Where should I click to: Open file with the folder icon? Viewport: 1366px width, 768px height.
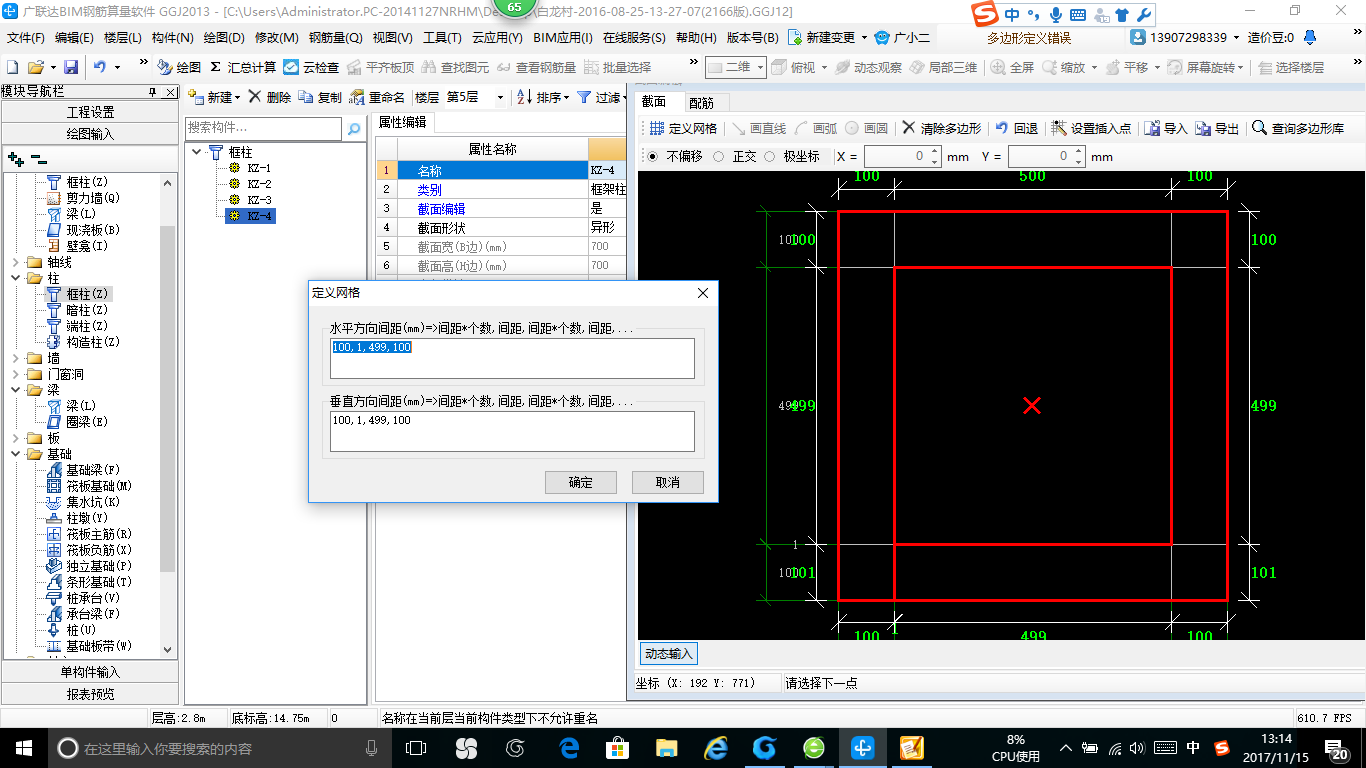35,67
